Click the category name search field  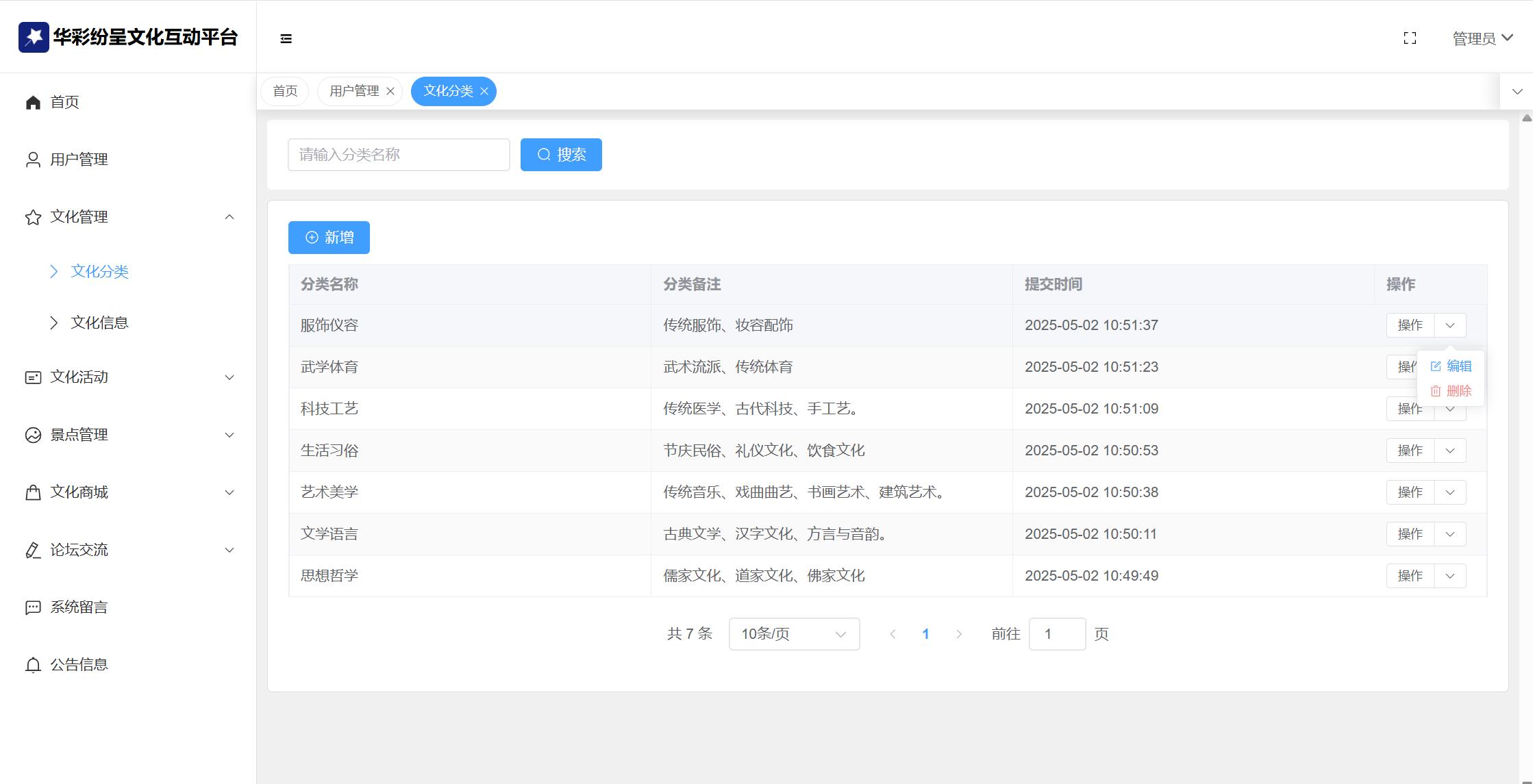coord(399,155)
